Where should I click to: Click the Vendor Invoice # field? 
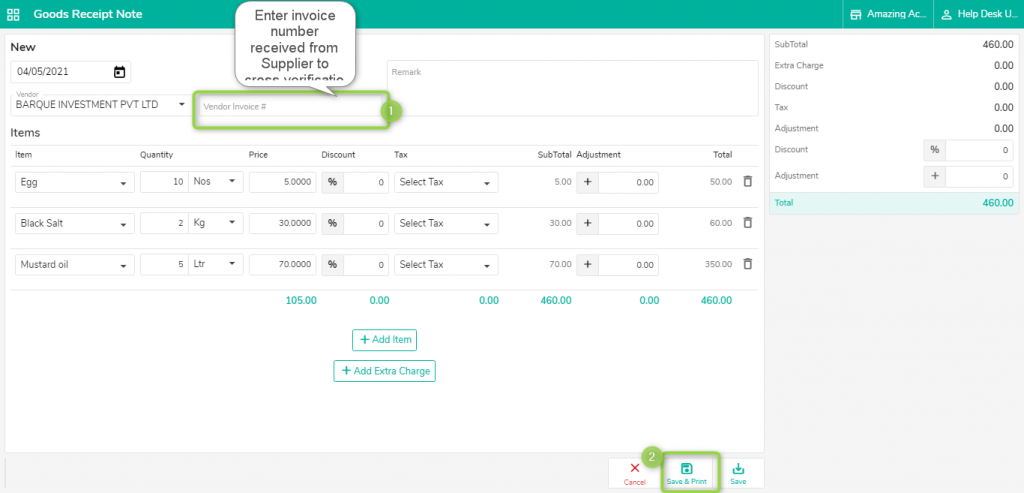[290, 106]
